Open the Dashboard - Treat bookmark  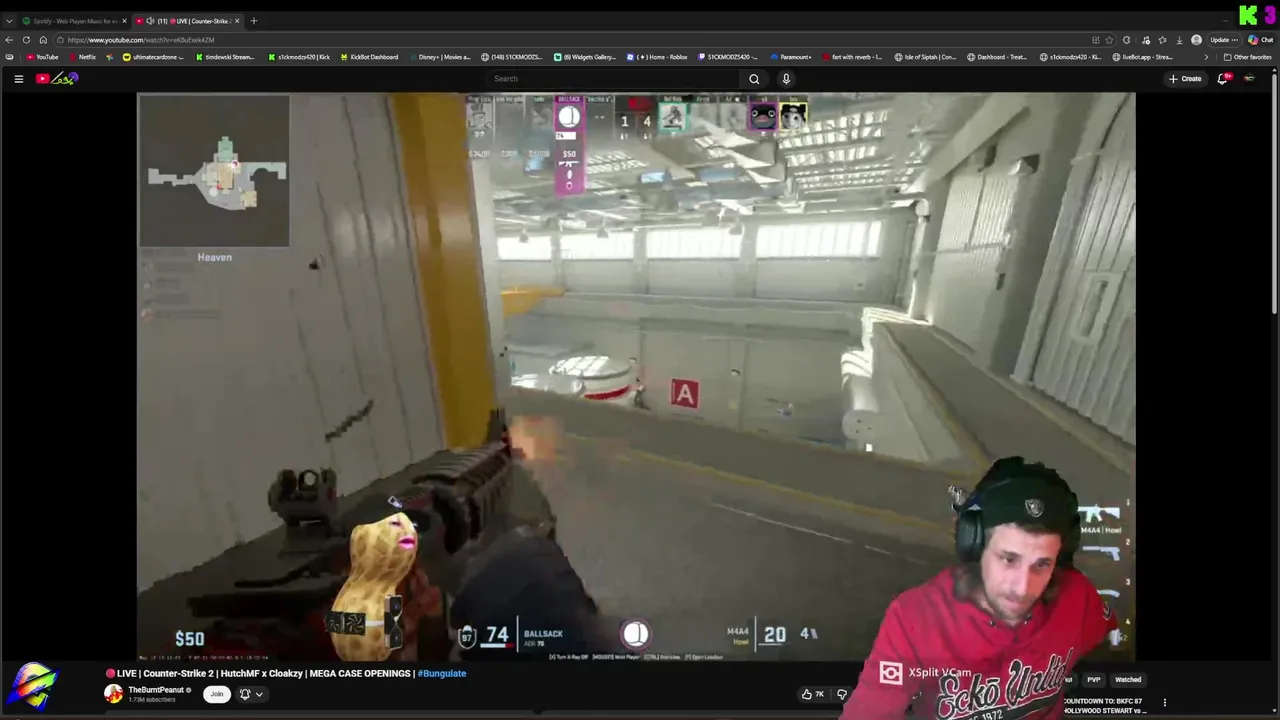point(997,57)
